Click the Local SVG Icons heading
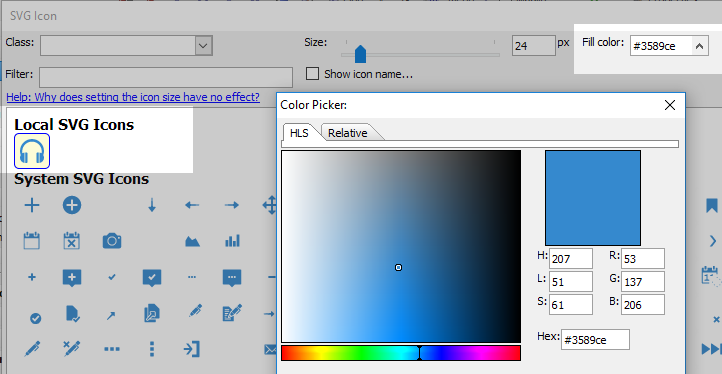 click(x=74, y=124)
